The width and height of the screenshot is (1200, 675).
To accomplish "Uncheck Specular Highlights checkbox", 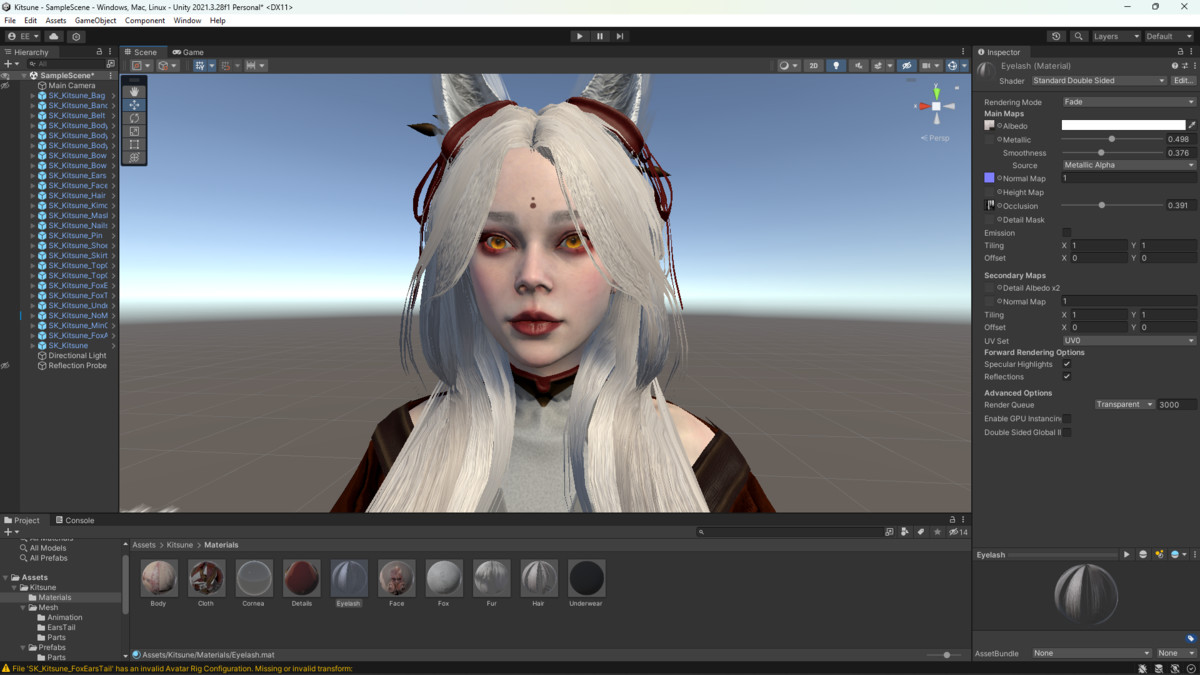I will tap(1067, 364).
